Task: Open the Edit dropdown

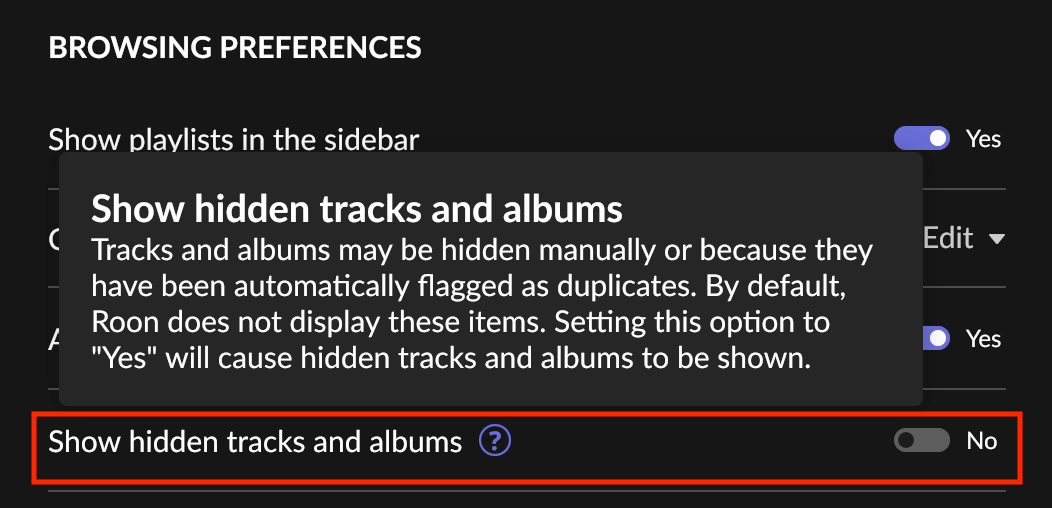Action: click(963, 238)
